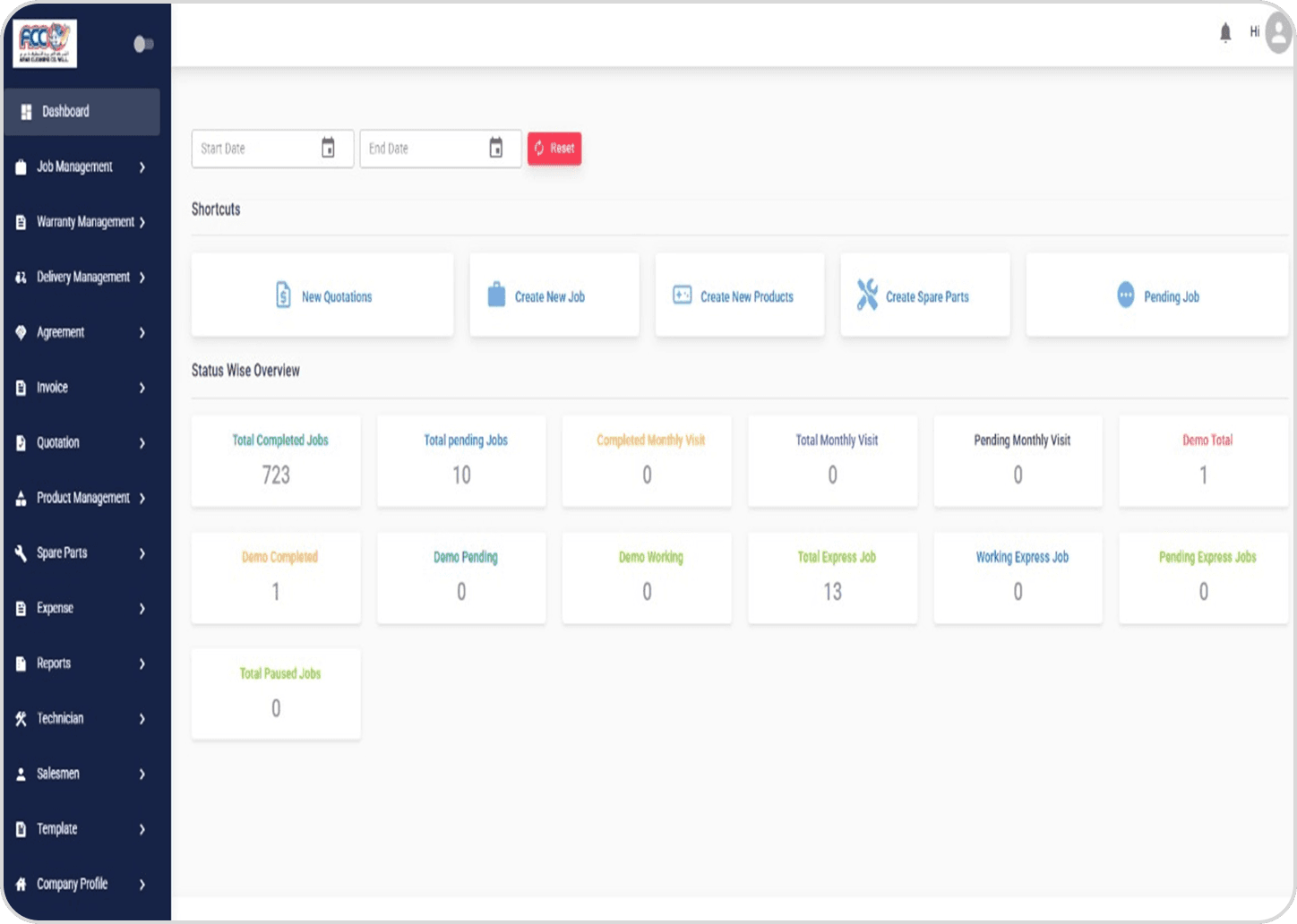Expand the Technician submenu chevron

click(x=142, y=719)
